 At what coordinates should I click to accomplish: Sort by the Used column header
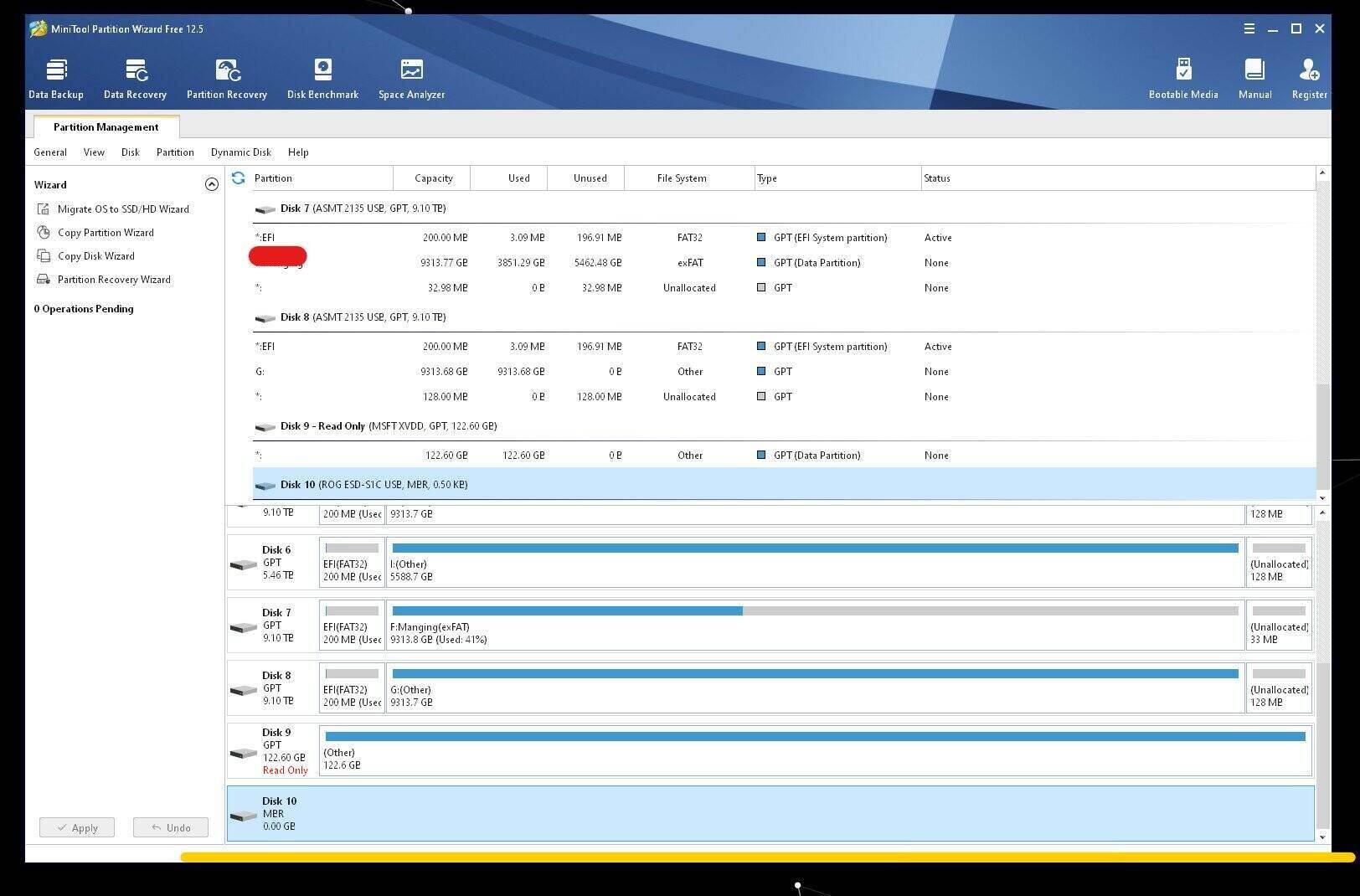tap(509, 178)
